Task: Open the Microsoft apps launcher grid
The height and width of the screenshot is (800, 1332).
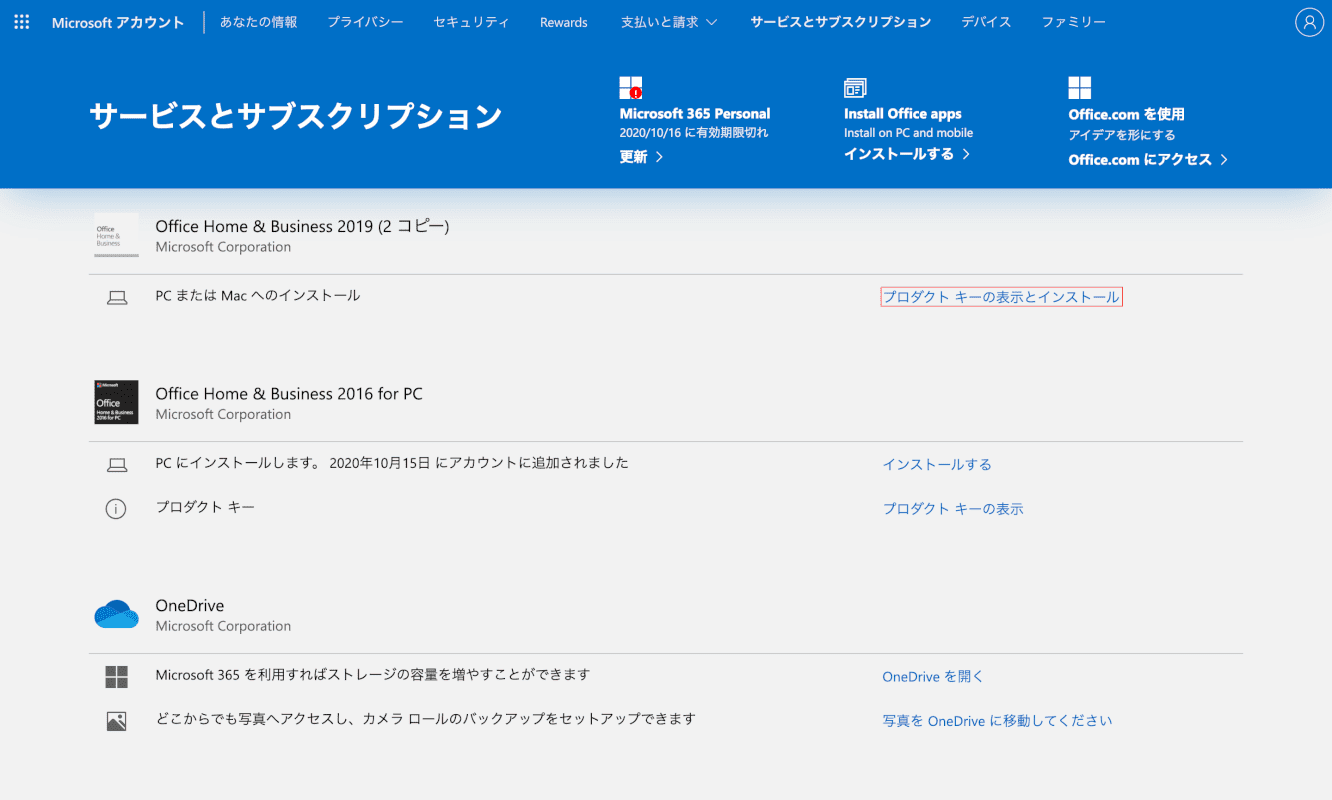Action: click(22, 22)
